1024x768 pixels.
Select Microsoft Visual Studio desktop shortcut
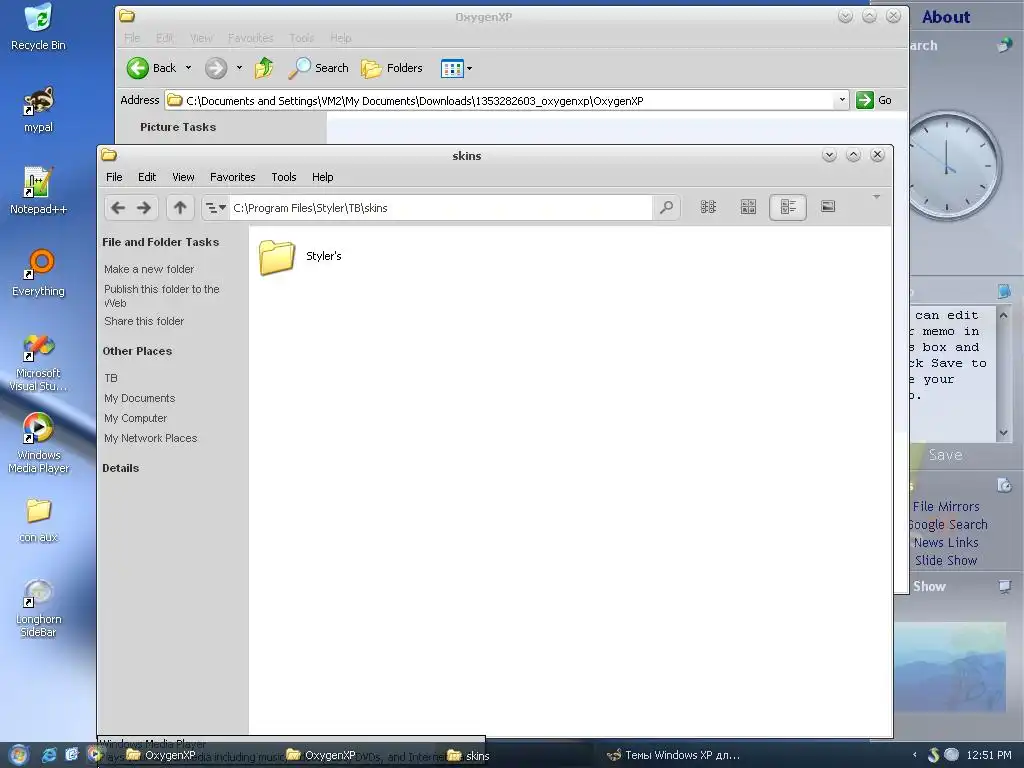point(38,362)
